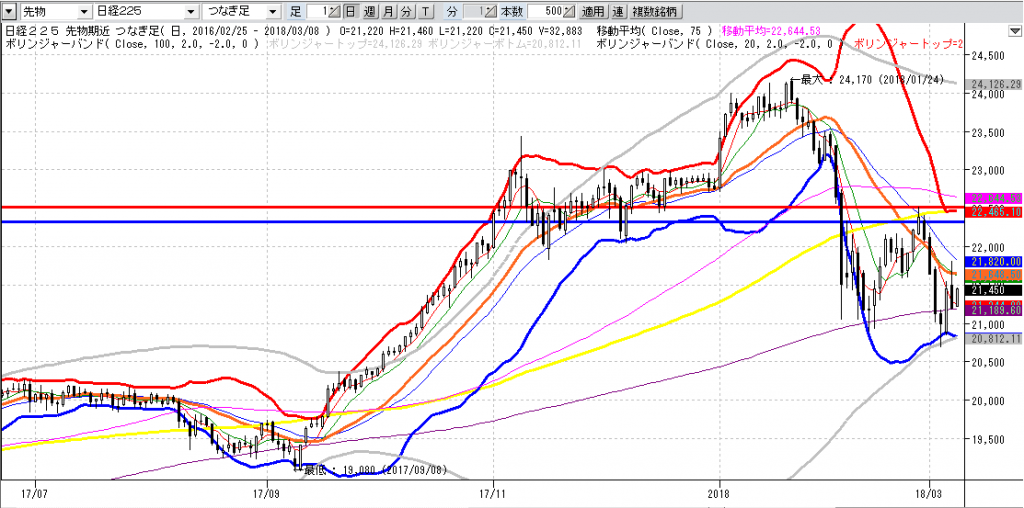Switch chart to monthly (月) timeframe
The width and height of the screenshot is (1024, 508).
coord(388,12)
